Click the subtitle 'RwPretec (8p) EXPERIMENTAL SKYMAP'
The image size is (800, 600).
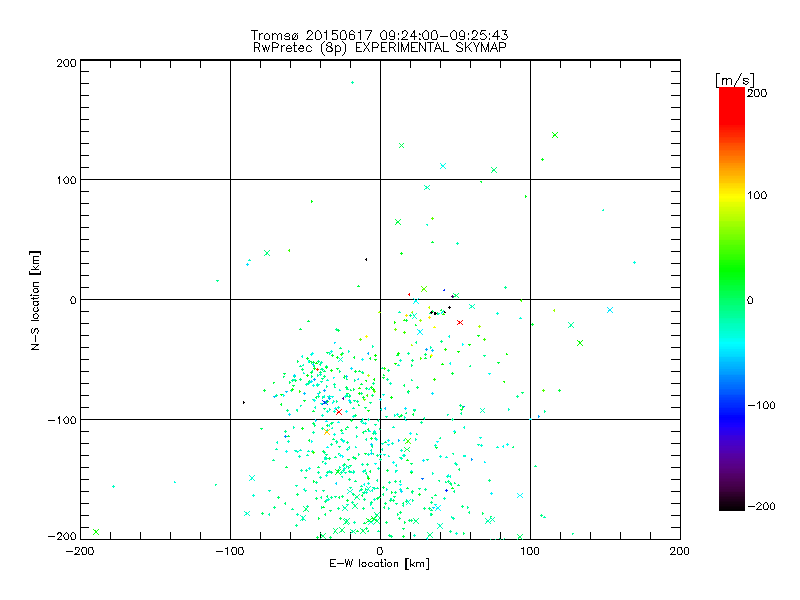tap(380, 48)
